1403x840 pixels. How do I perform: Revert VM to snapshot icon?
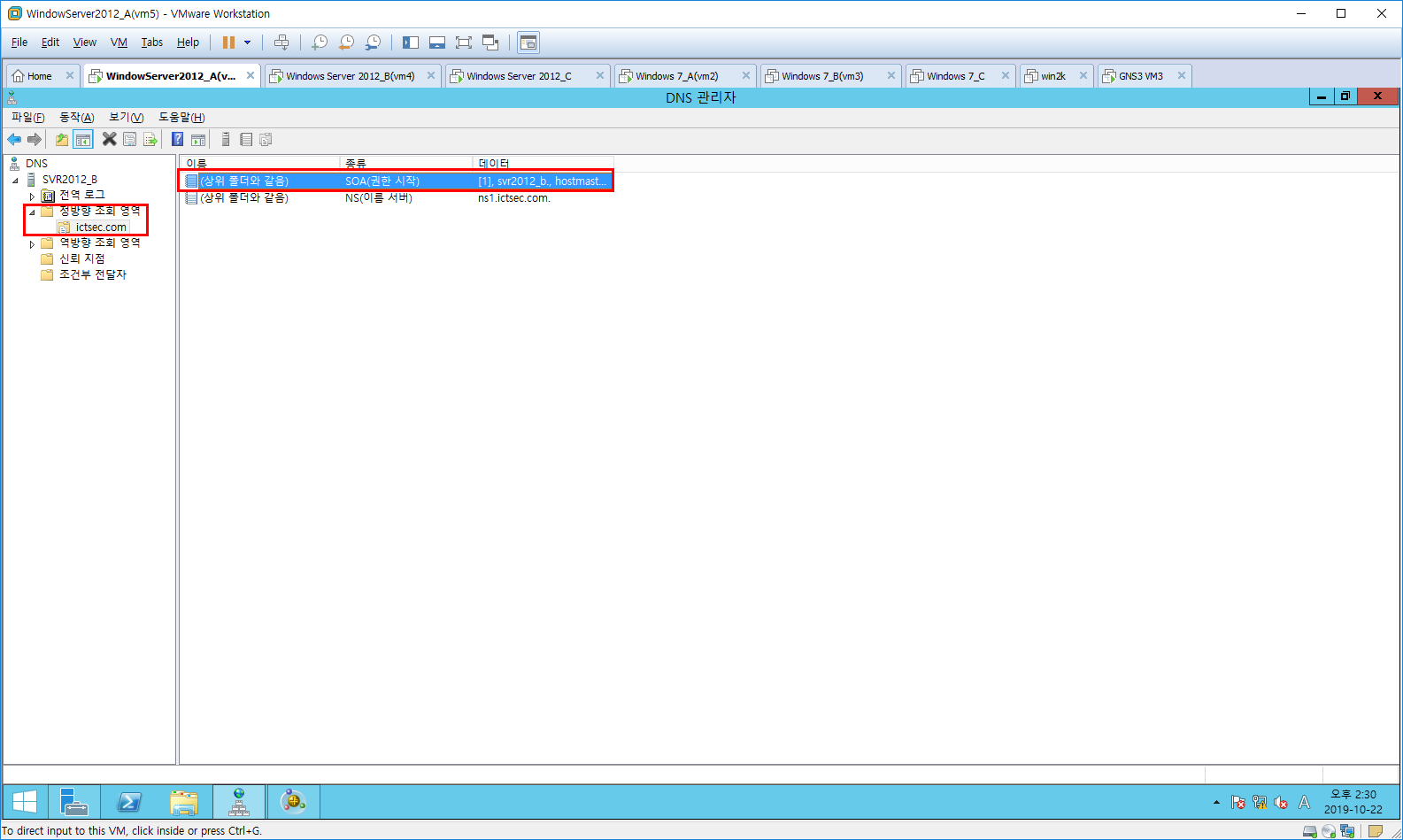346,42
